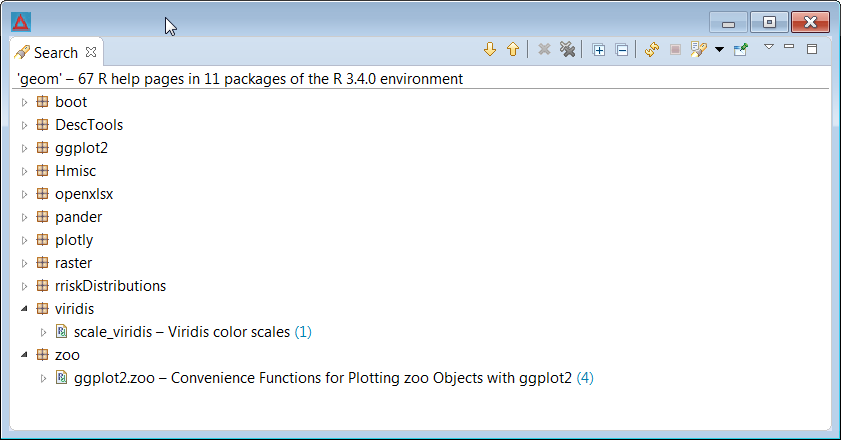This screenshot has height=440, width=841.
Task: Click the Collapse All toolbar icon
Action: [622, 50]
